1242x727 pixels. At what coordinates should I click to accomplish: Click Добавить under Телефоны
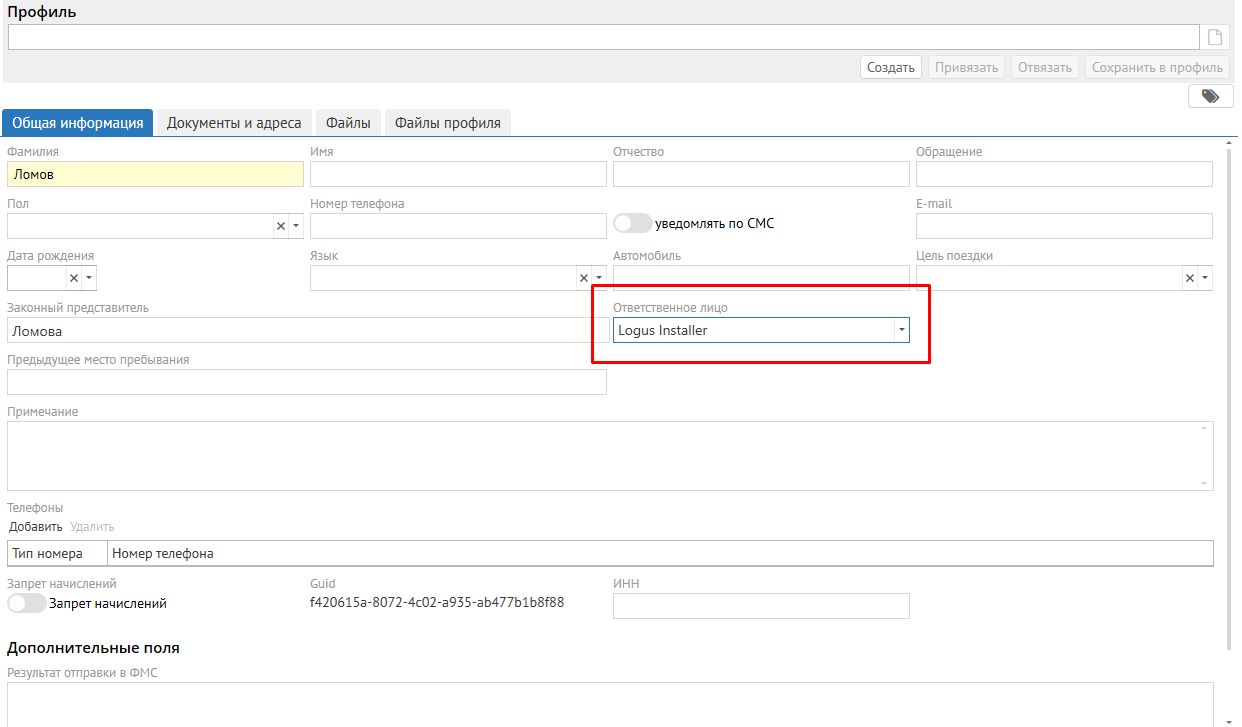point(36,526)
